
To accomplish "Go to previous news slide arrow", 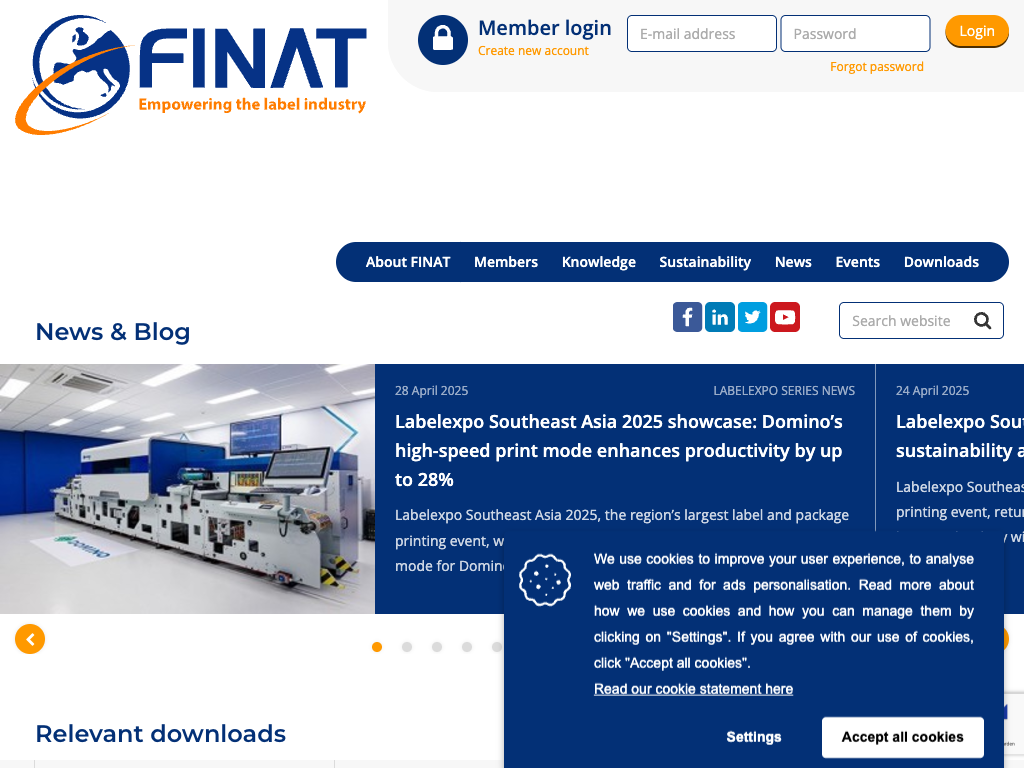I will (x=30, y=639).
